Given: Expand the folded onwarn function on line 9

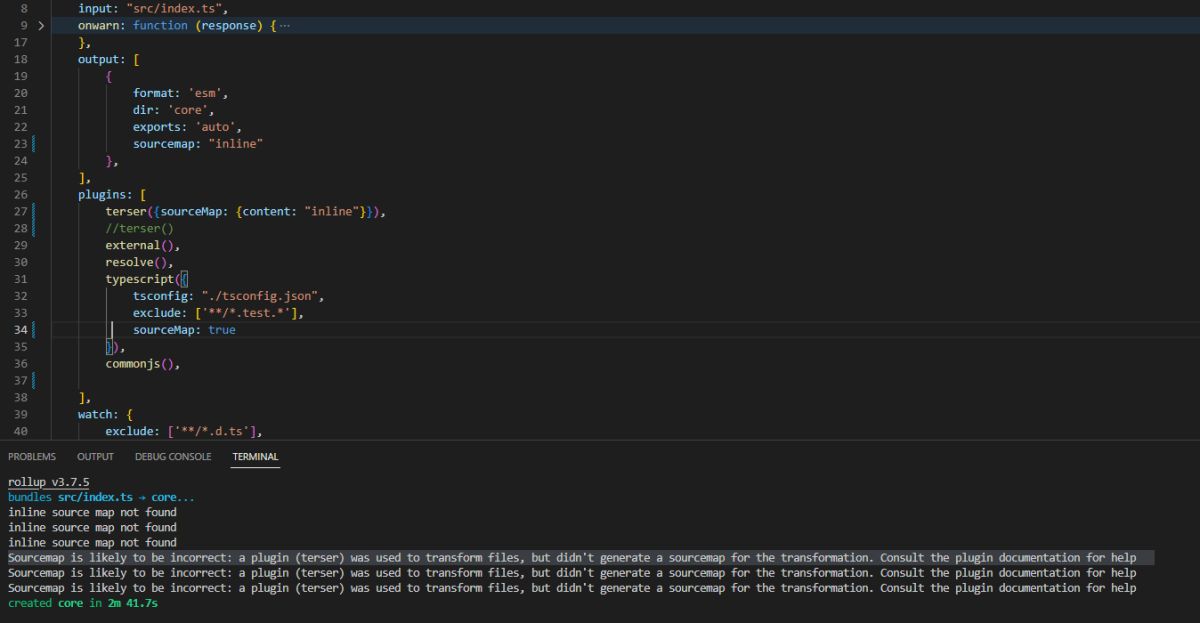Looking at the screenshot, I should pyautogui.click(x=41, y=25).
